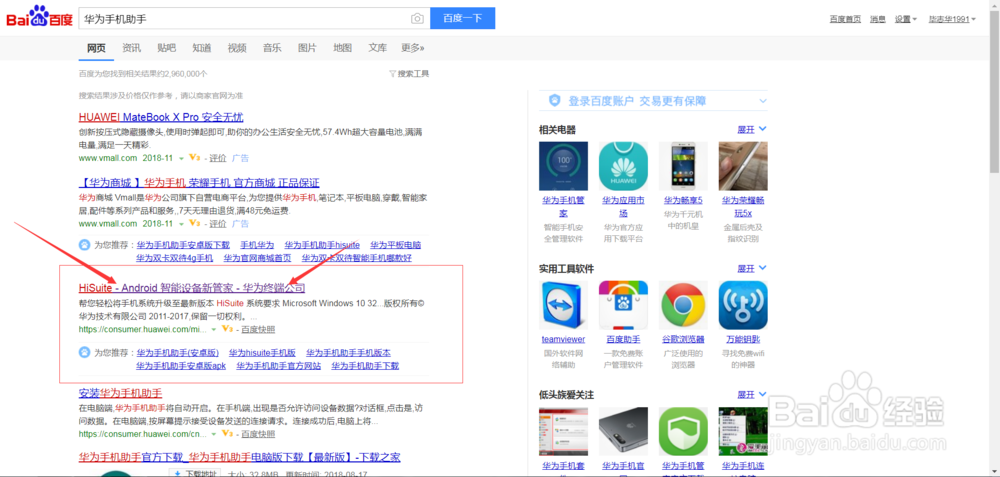Click the 华为应用市场 app icon
The image size is (1000, 477).
pos(623,166)
